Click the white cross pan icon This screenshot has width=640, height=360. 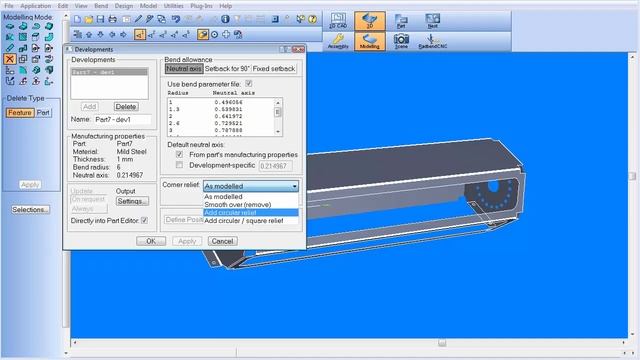tap(226, 35)
